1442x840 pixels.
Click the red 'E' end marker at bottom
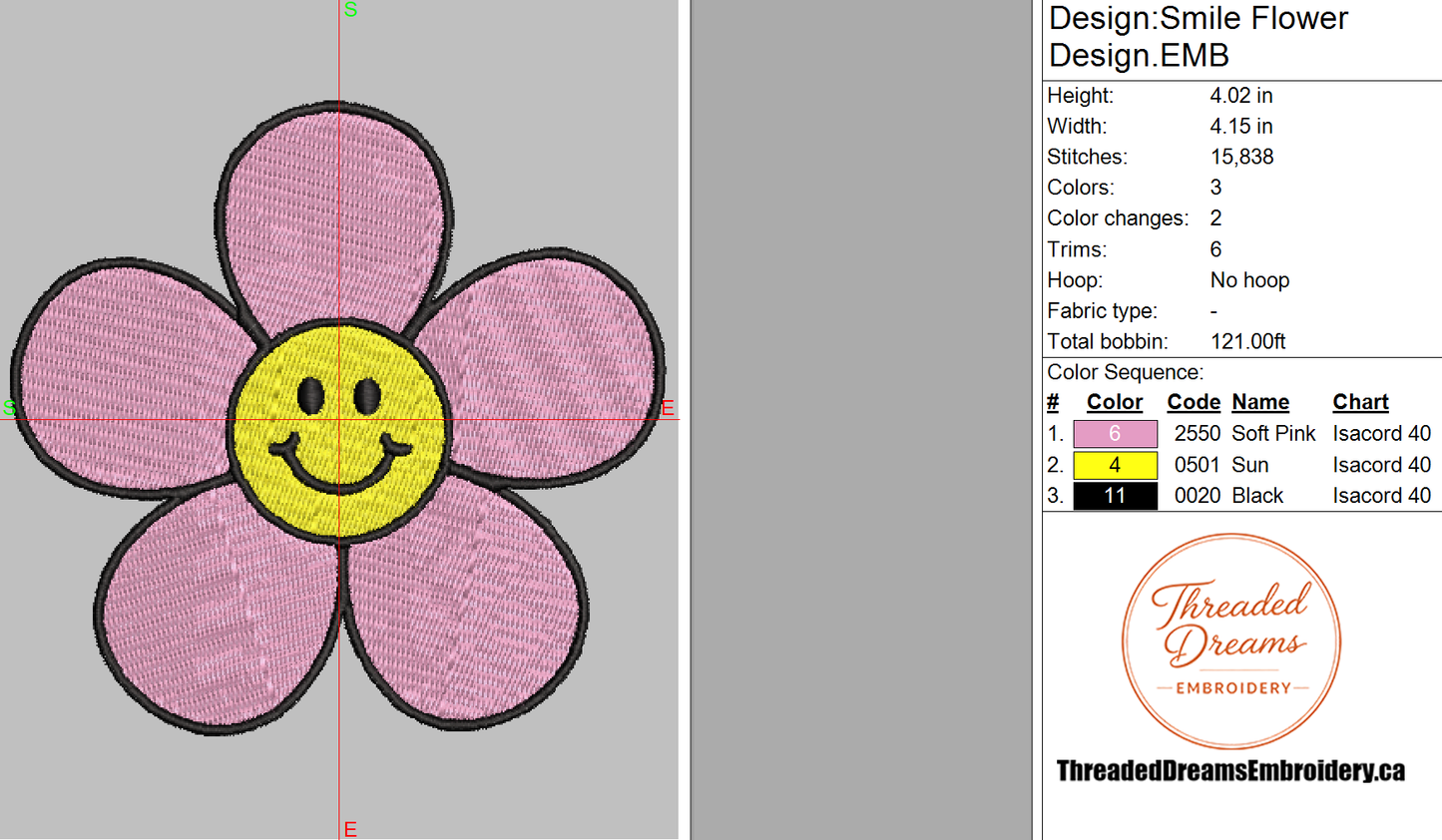click(350, 829)
